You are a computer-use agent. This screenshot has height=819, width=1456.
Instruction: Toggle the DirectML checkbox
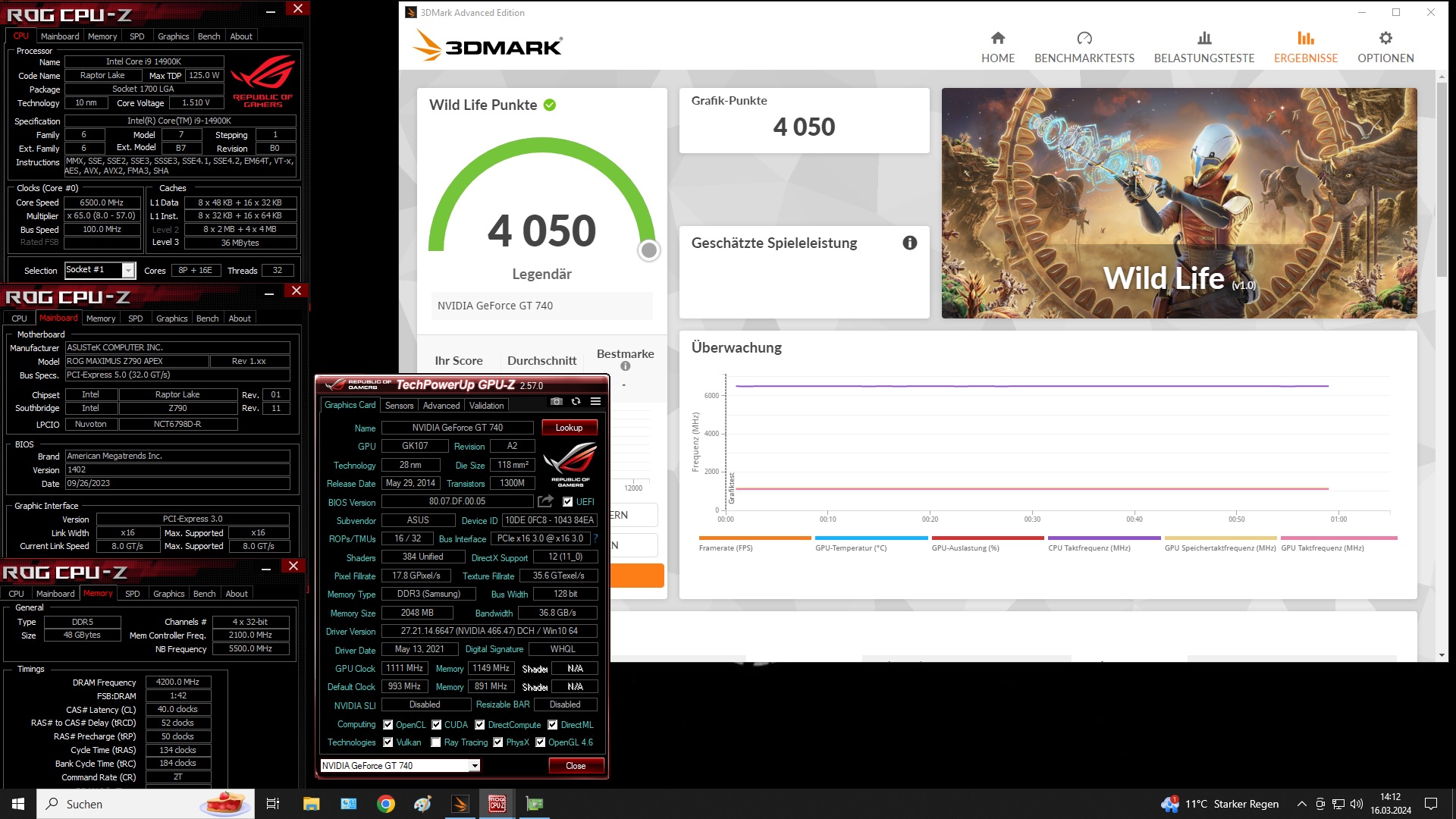point(553,725)
